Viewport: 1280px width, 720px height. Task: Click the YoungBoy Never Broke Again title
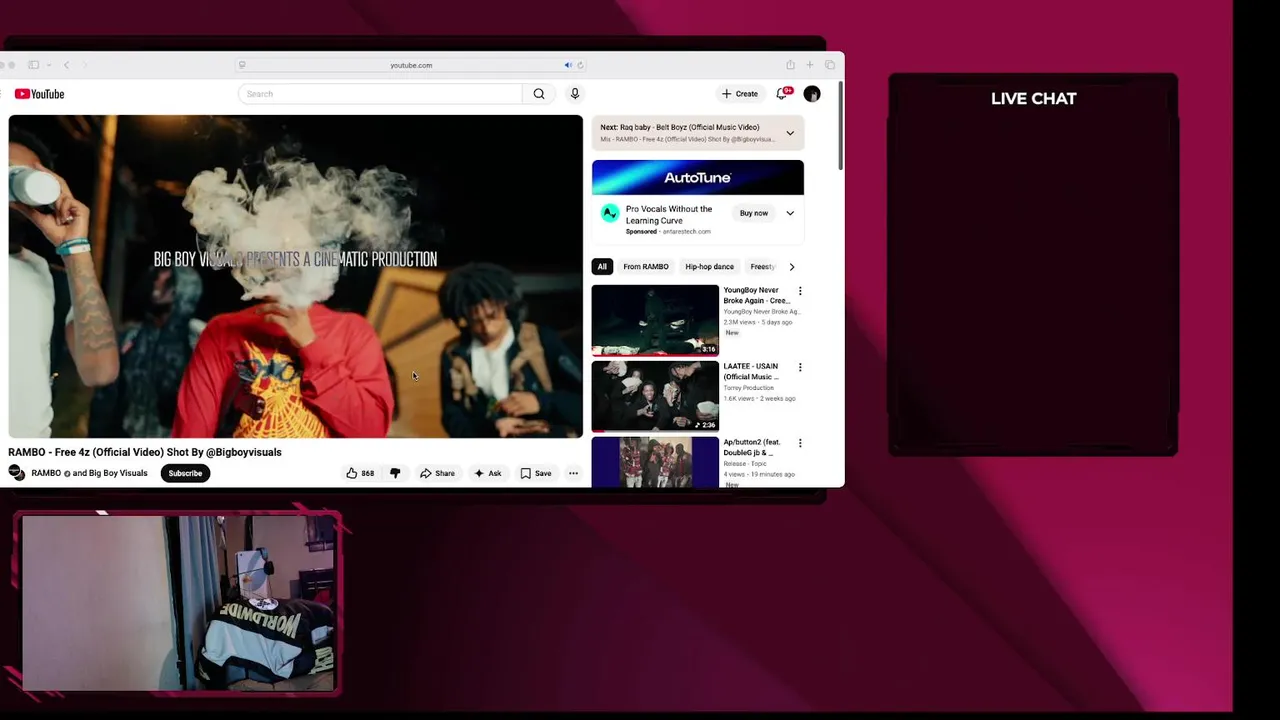pos(757,295)
